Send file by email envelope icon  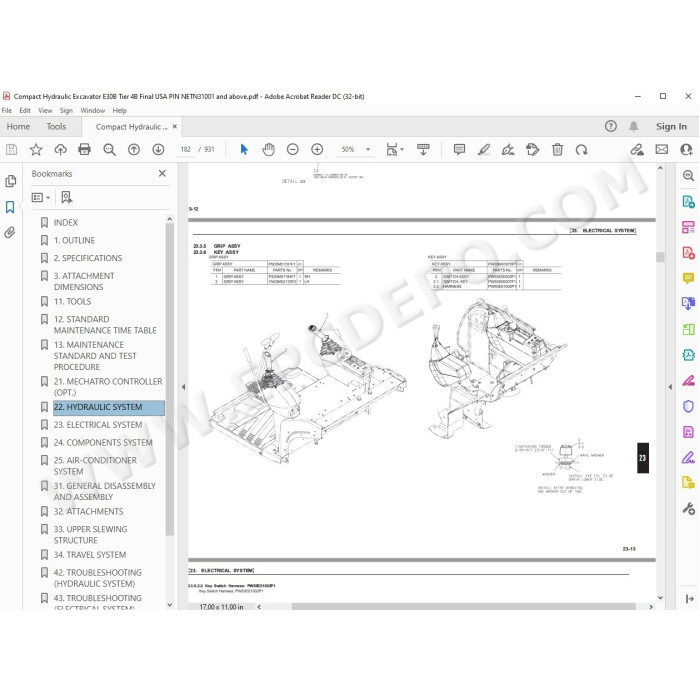(662, 150)
